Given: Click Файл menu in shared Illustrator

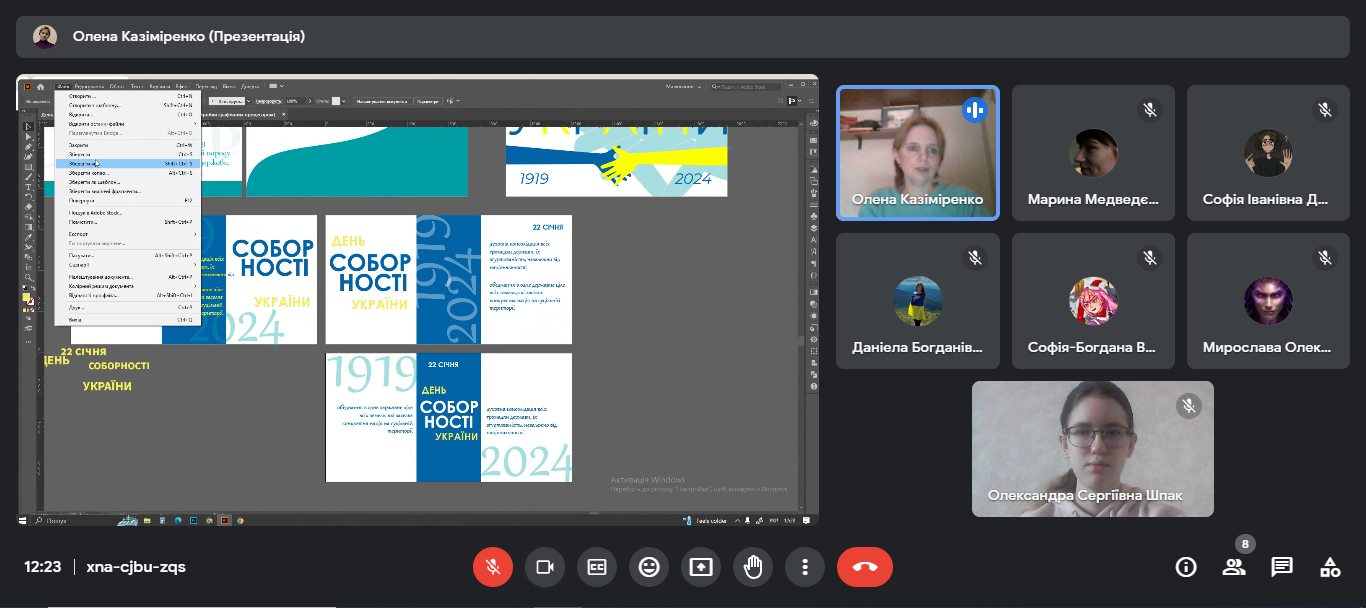Looking at the screenshot, I should 64,86.
